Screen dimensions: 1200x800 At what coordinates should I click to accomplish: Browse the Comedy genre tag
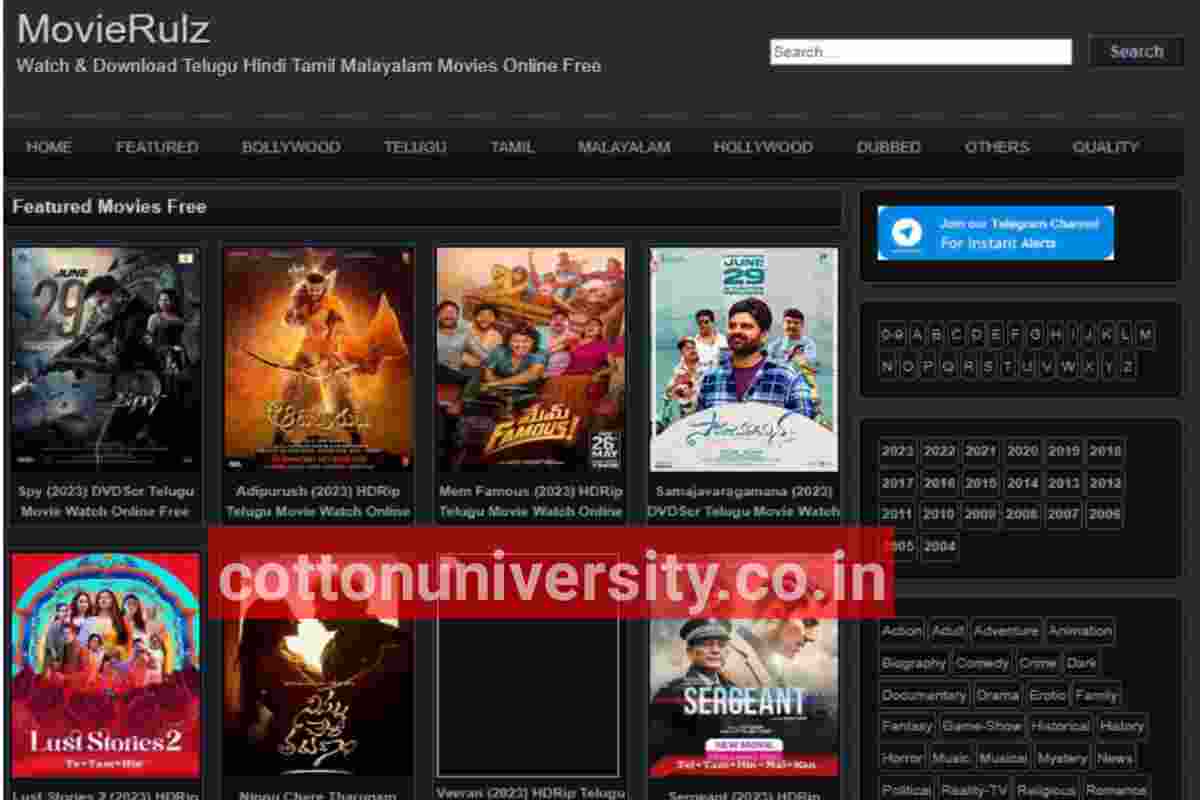click(x=982, y=663)
